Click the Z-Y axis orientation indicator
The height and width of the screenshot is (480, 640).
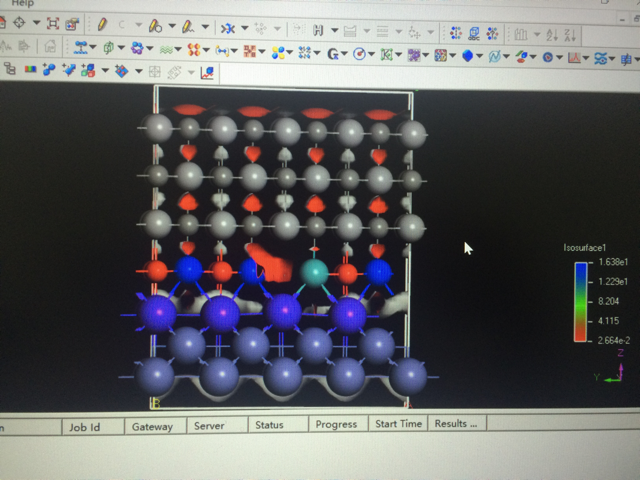[x=609, y=367]
